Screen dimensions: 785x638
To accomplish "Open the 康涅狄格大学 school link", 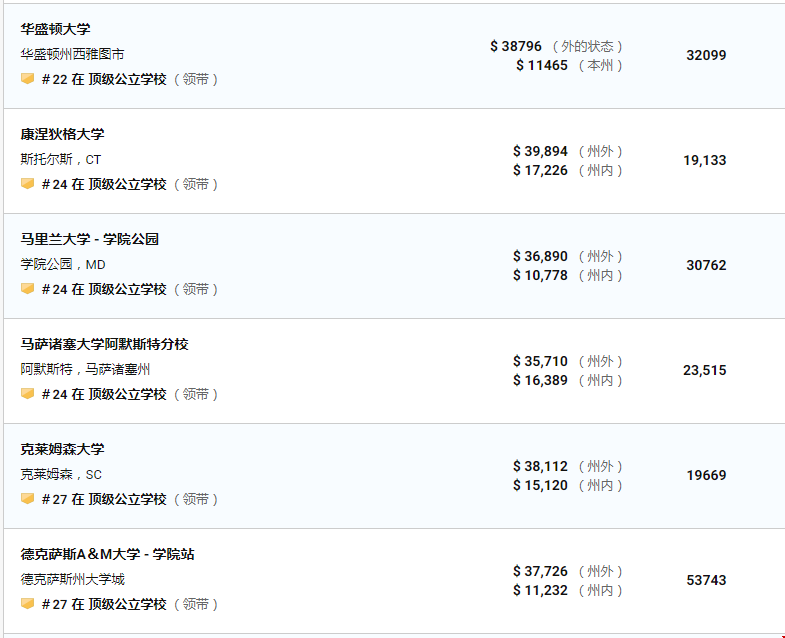I will (62, 134).
